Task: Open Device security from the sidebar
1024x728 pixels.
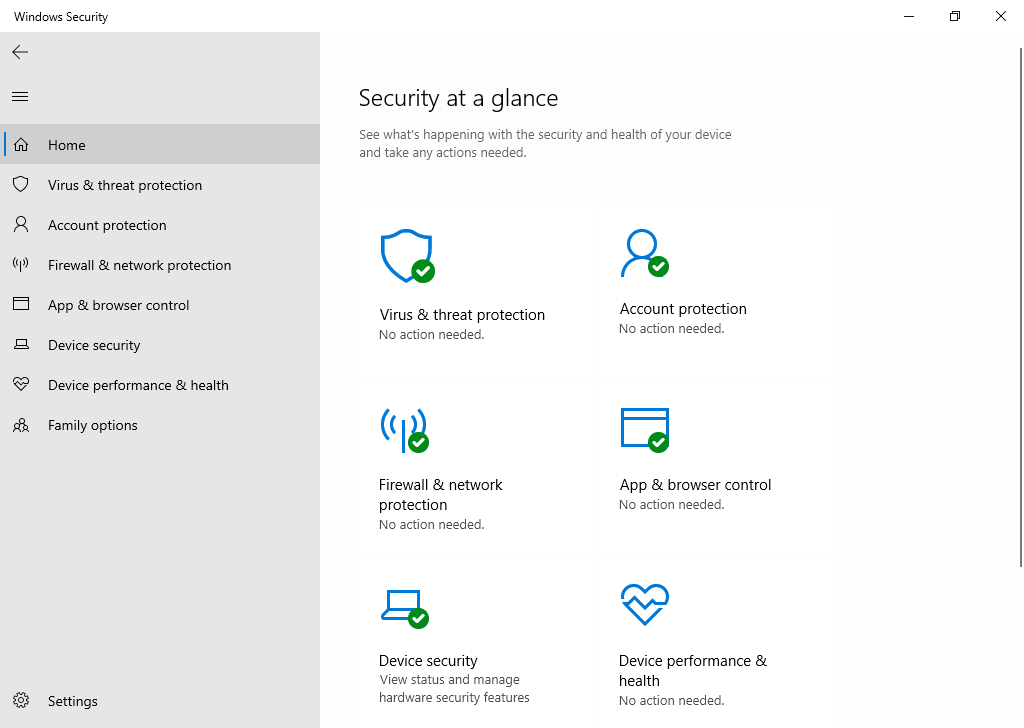Action: click(94, 345)
